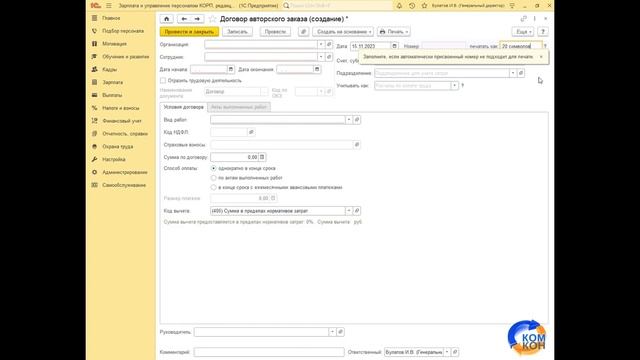Screen dimensions: 640x360
Task: Switch to the Акты выполненных работ tab
Action: tap(239, 107)
